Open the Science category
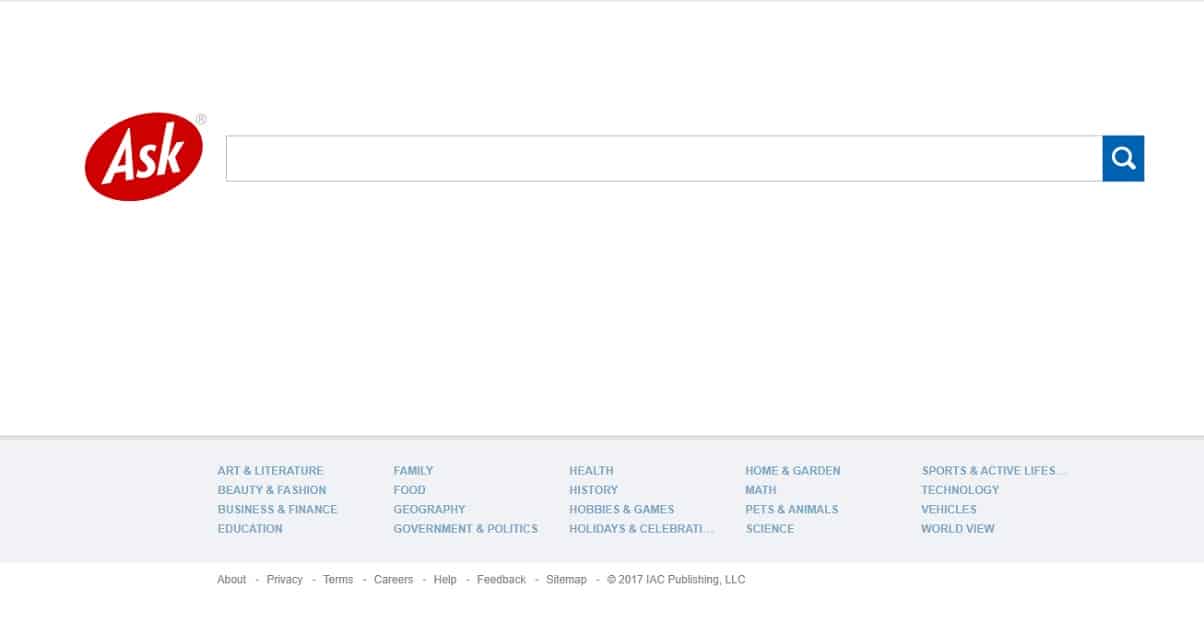 (x=769, y=529)
